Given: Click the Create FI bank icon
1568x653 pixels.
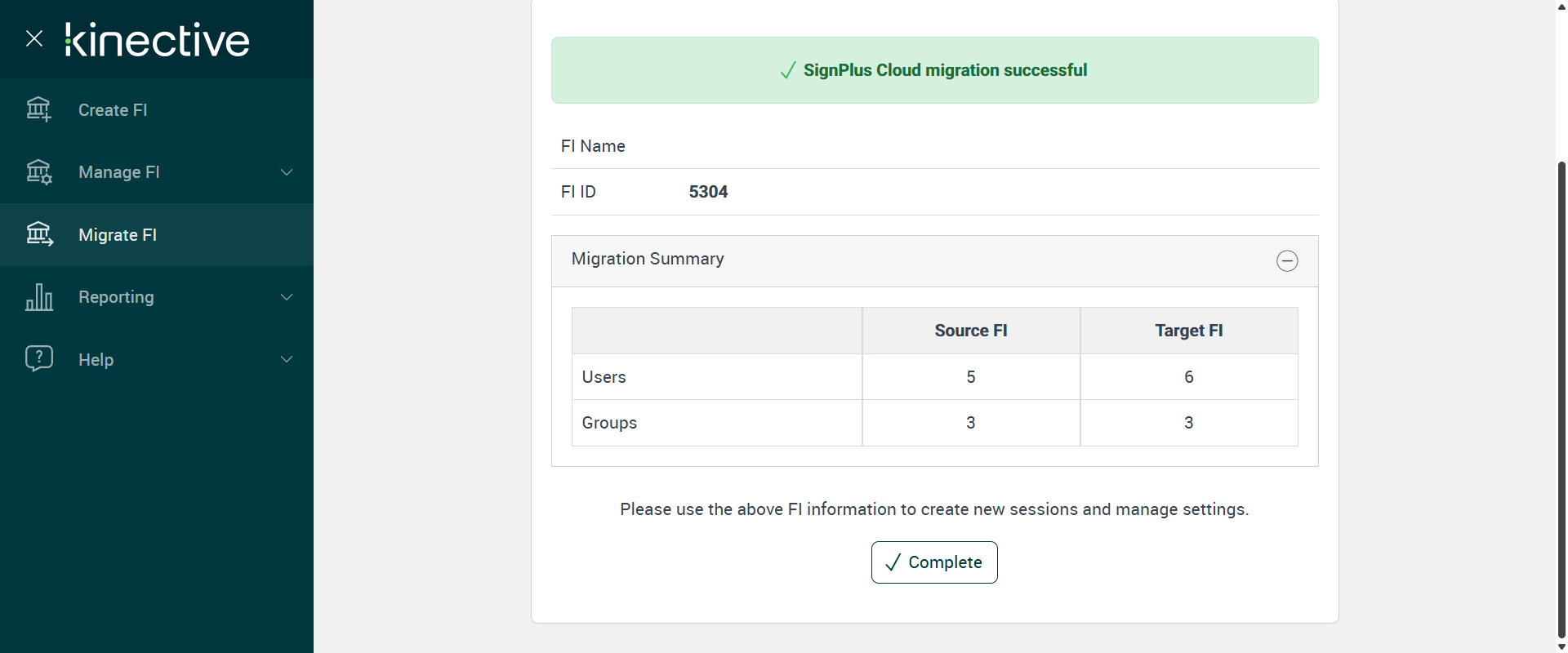Looking at the screenshot, I should click(x=38, y=109).
